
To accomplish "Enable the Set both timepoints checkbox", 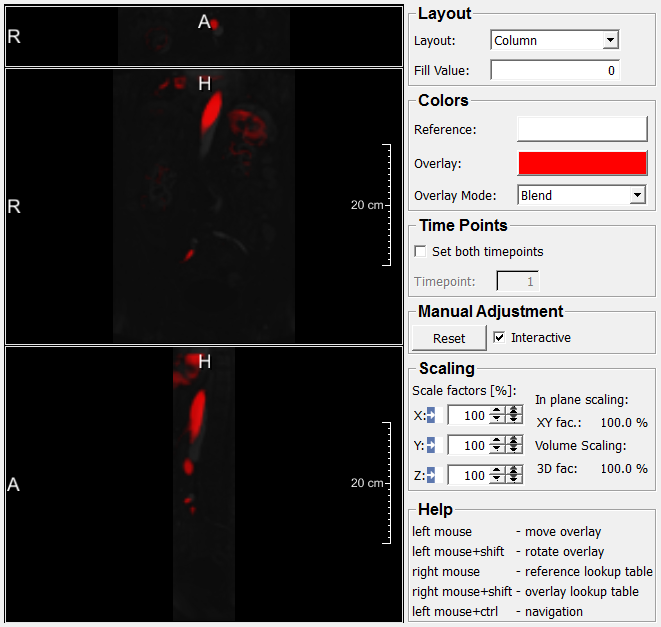I will 421,251.
